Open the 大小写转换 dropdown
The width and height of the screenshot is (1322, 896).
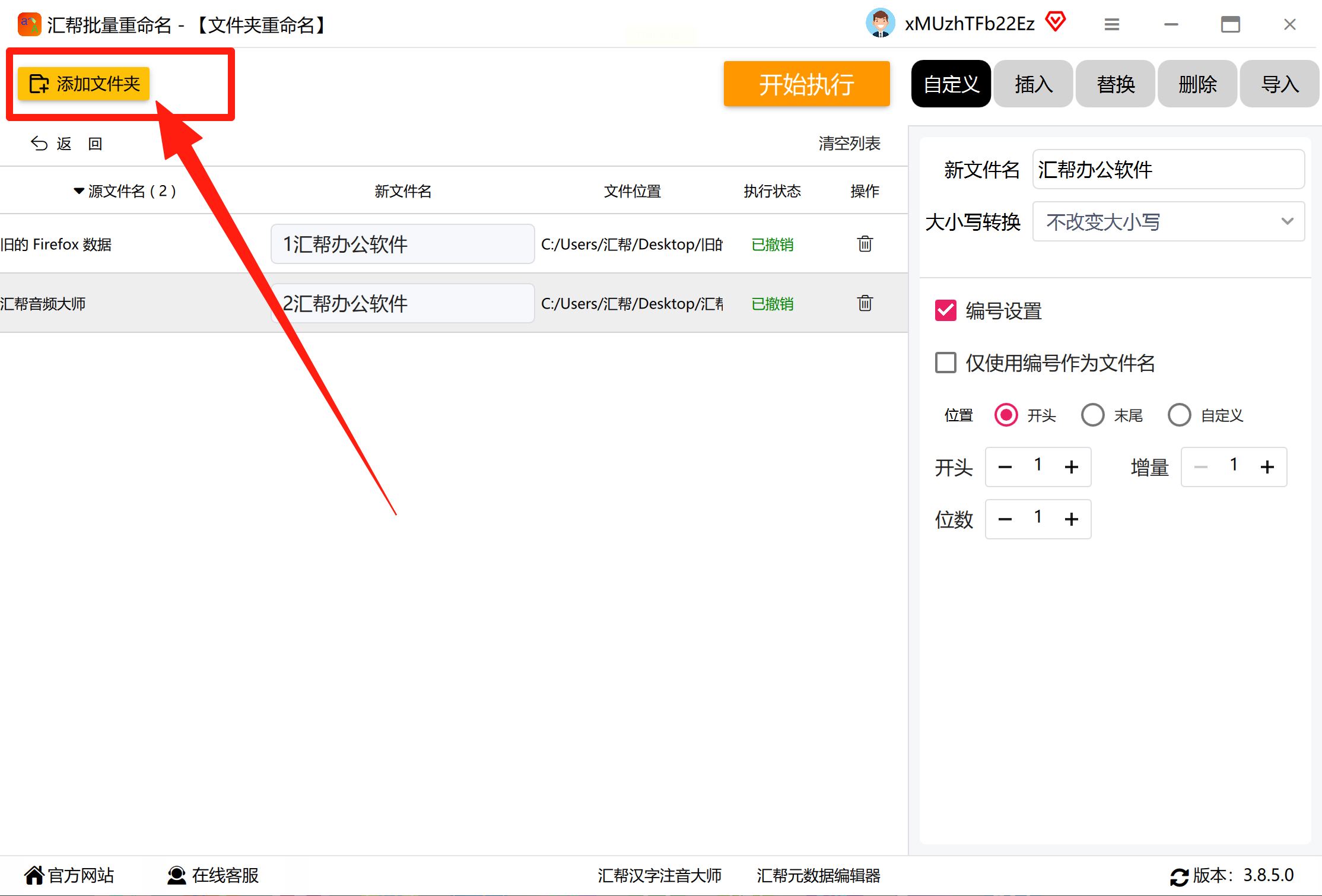[x=1168, y=221]
